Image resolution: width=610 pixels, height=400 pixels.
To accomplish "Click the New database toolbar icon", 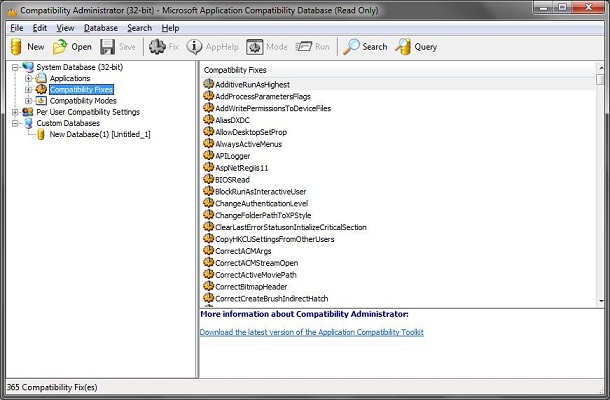I will [16, 47].
